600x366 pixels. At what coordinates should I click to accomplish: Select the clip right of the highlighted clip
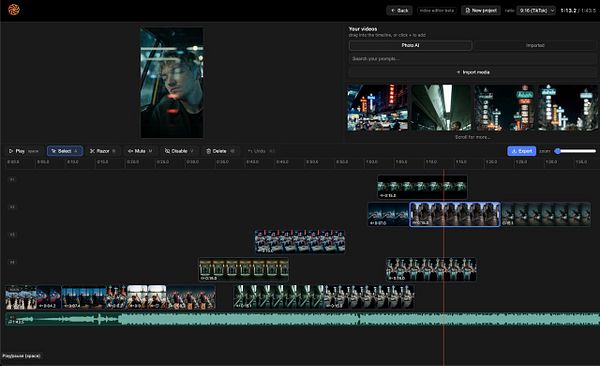pos(546,214)
